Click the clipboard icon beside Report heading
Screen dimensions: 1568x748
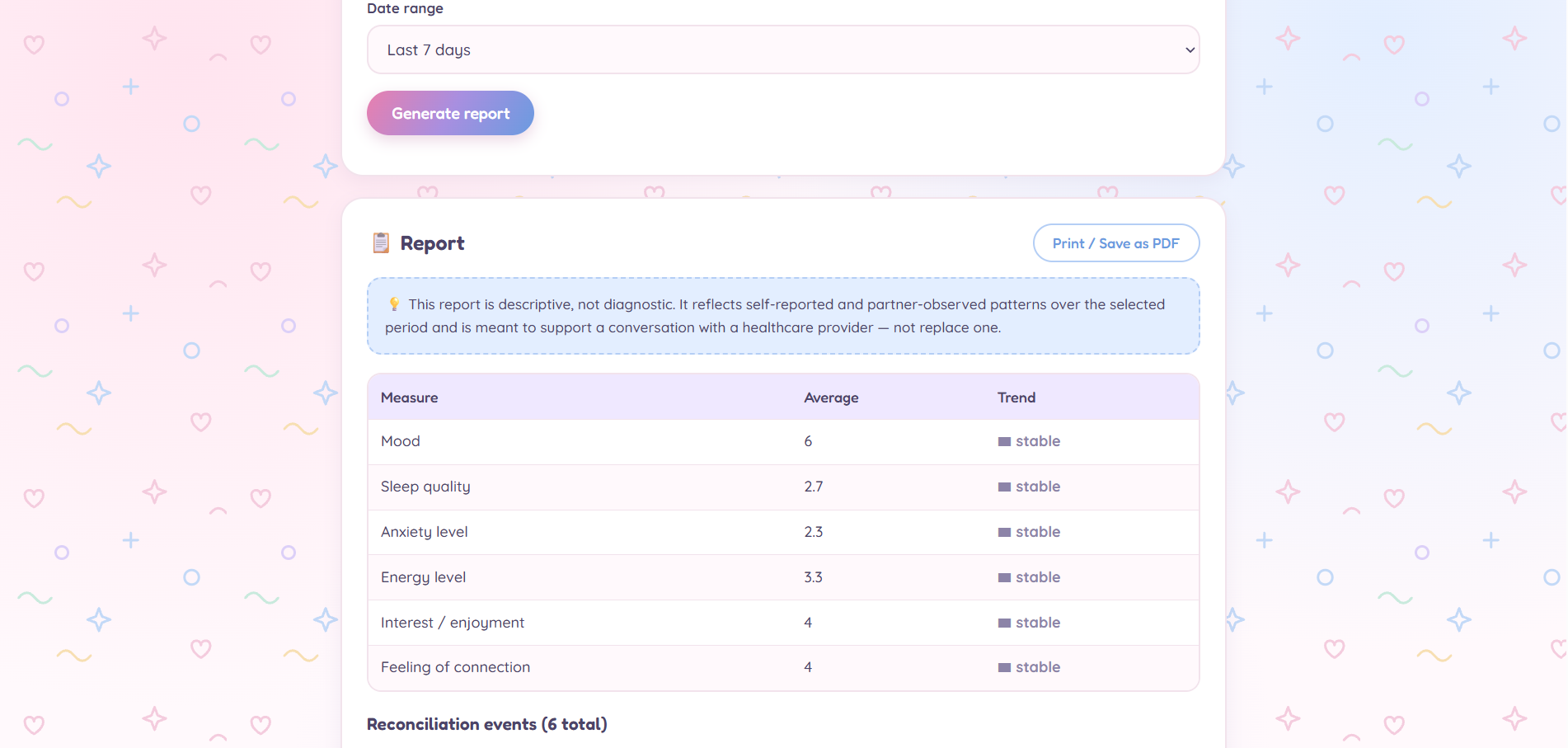tap(381, 243)
